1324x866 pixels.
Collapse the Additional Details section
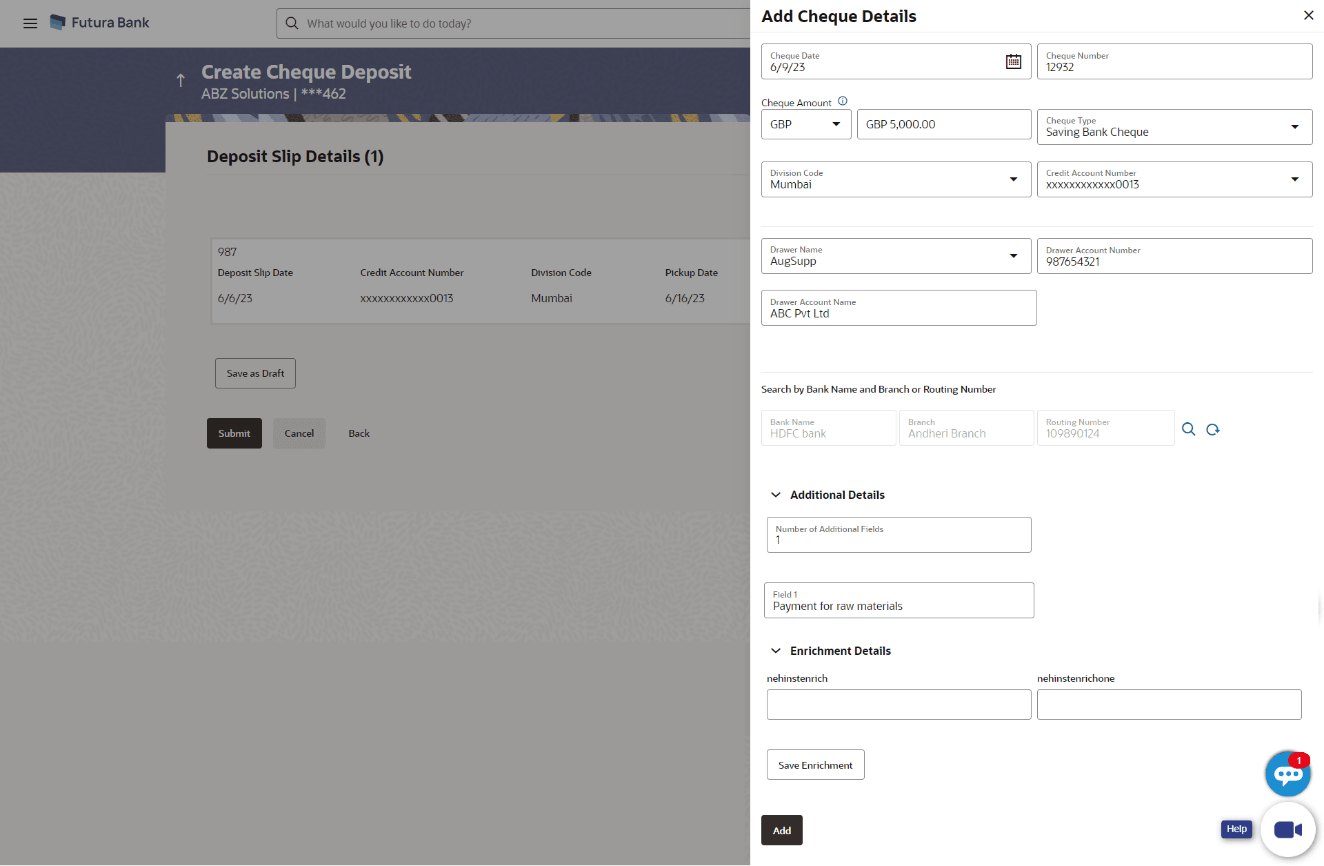pyautogui.click(x=776, y=495)
